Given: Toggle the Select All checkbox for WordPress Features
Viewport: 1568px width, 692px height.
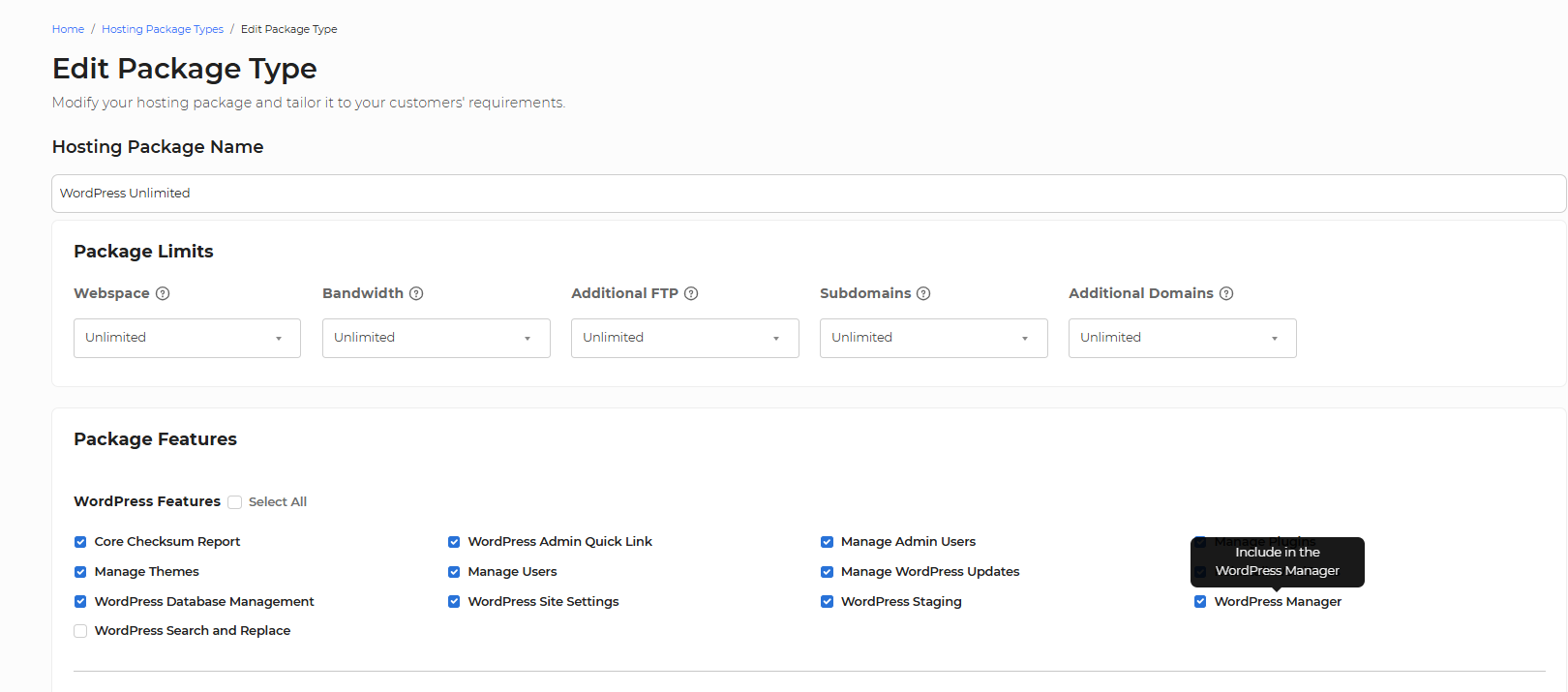Looking at the screenshot, I should [235, 502].
